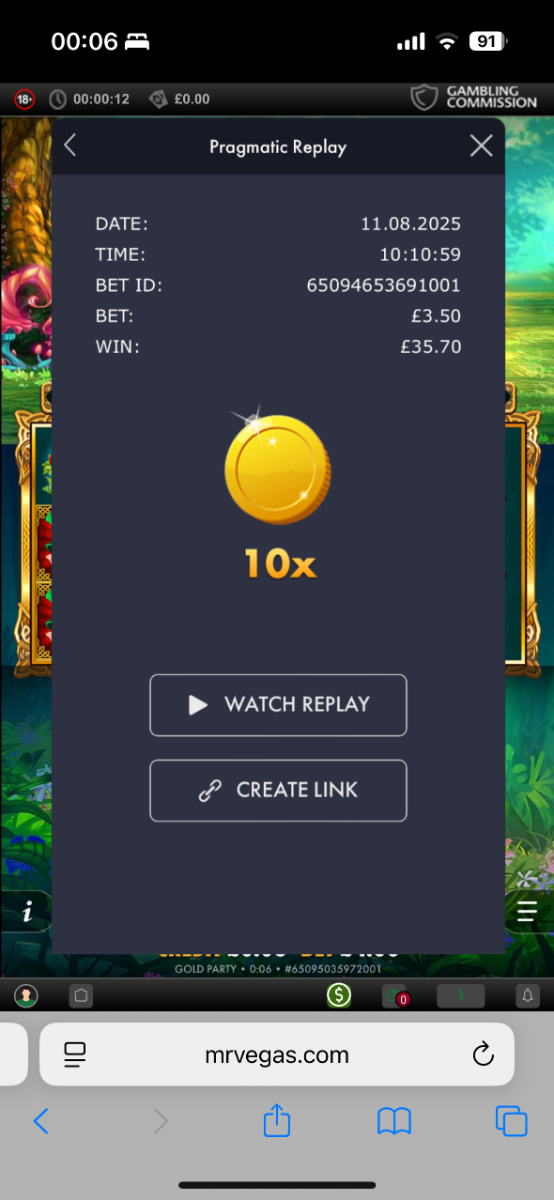
Task: Click the gold 10x coin
Action: [x=277, y=468]
